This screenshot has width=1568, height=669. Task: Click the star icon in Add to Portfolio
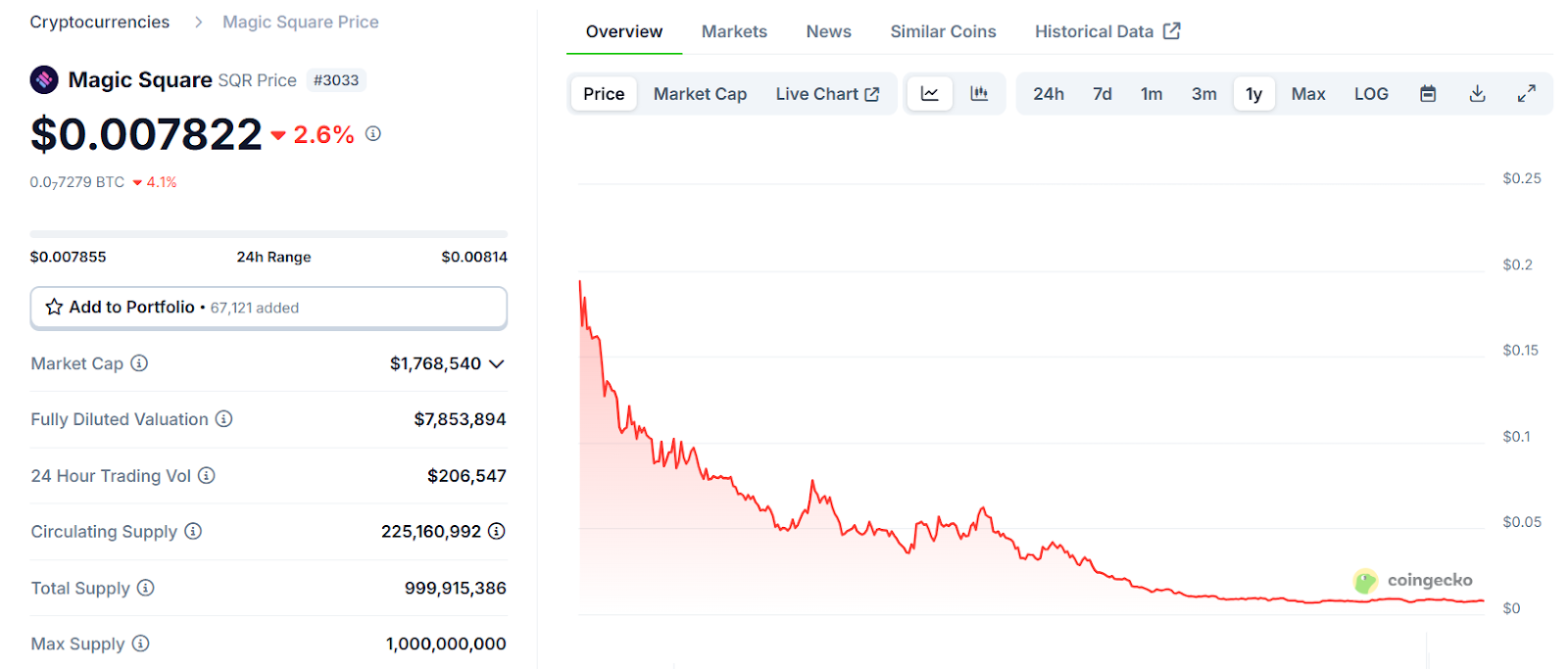click(54, 307)
